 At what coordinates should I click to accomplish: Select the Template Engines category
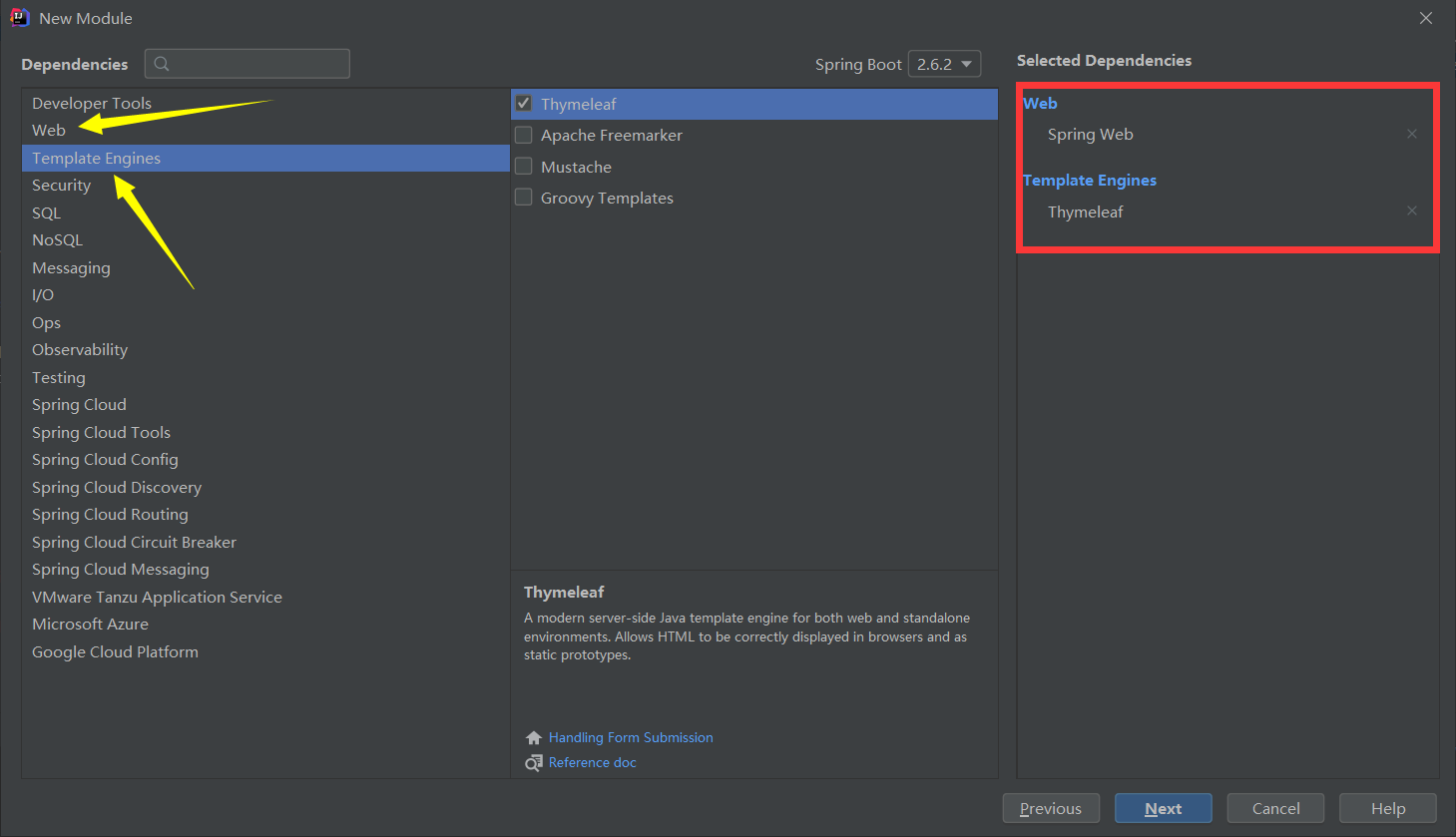coord(265,158)
